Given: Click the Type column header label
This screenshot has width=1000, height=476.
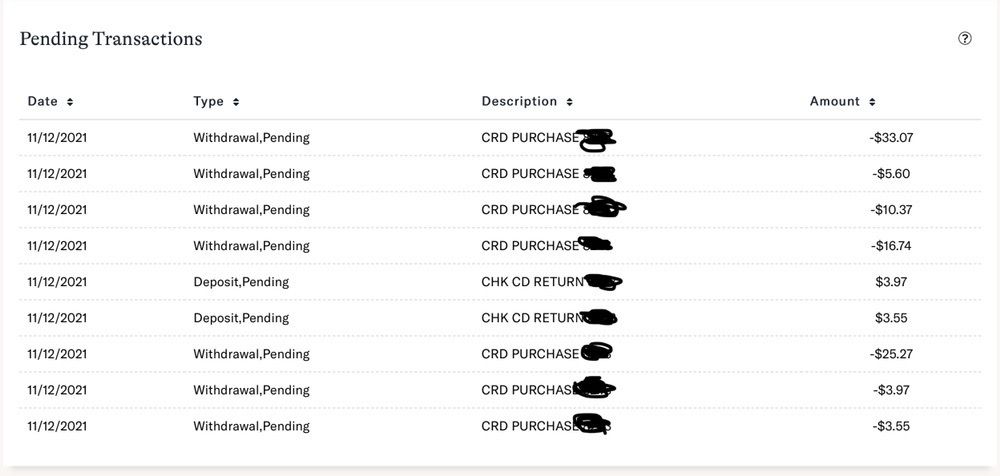Looking at the screenshot, I should coord(209,101).
